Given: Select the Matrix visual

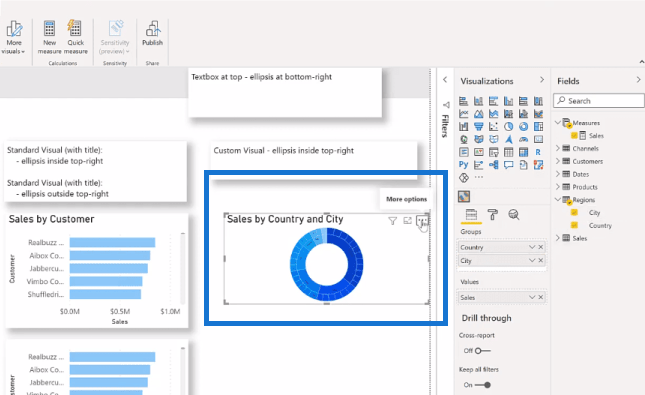Looking at the screenshot, I should pos(523,152).
